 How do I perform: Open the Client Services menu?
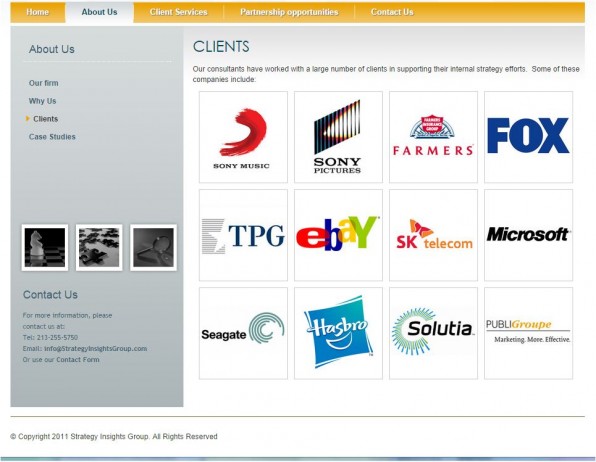click(x=179, y=12)
